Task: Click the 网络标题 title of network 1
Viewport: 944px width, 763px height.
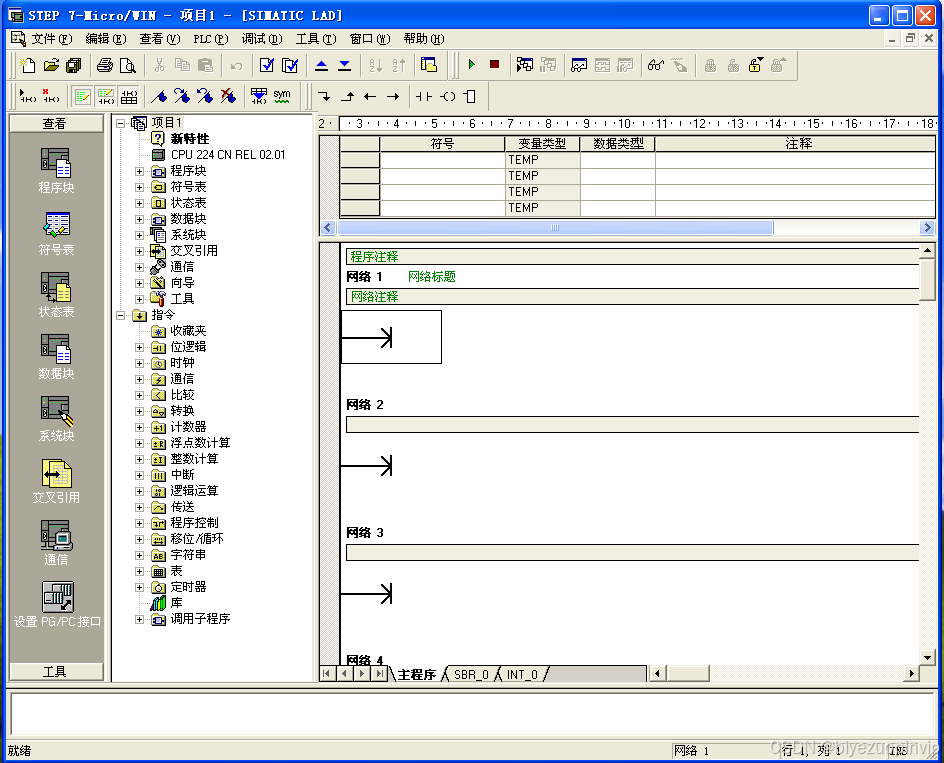Action: click(432, 276)
